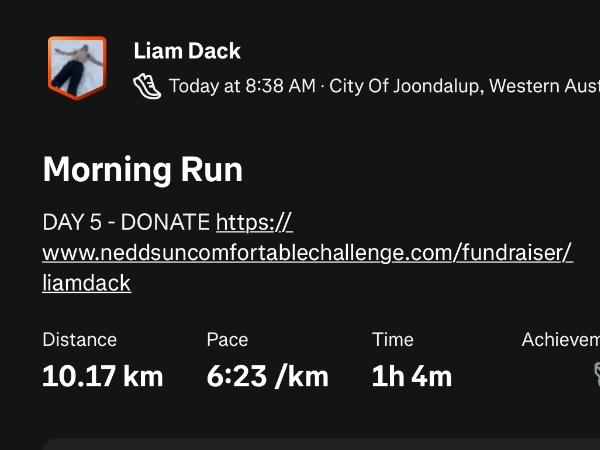Click the 'https://' start of the link

point(254,222)
